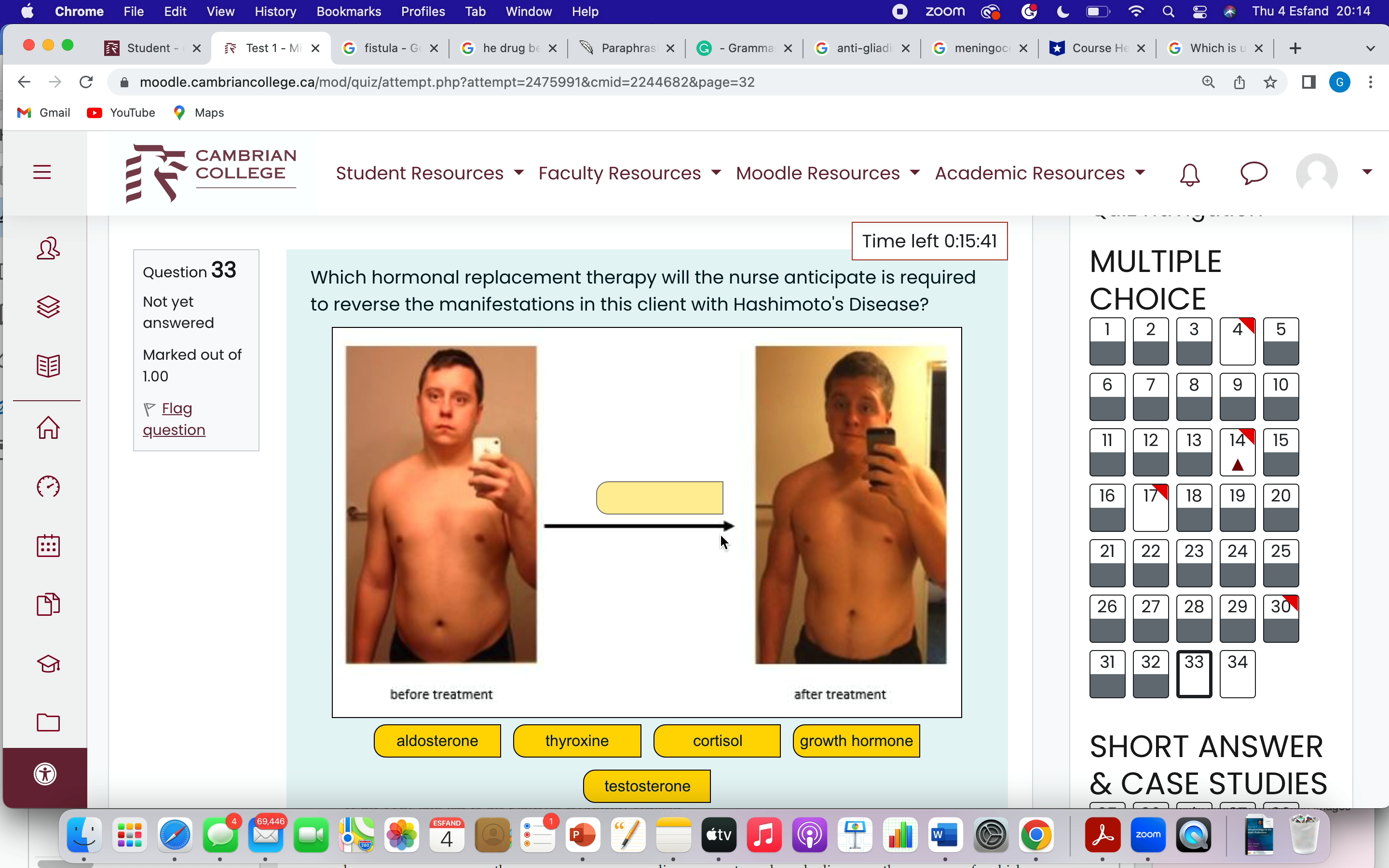Go to question 34 in navigation
This screenshot has width=1389, height=868.
[x=1237, y=673]
